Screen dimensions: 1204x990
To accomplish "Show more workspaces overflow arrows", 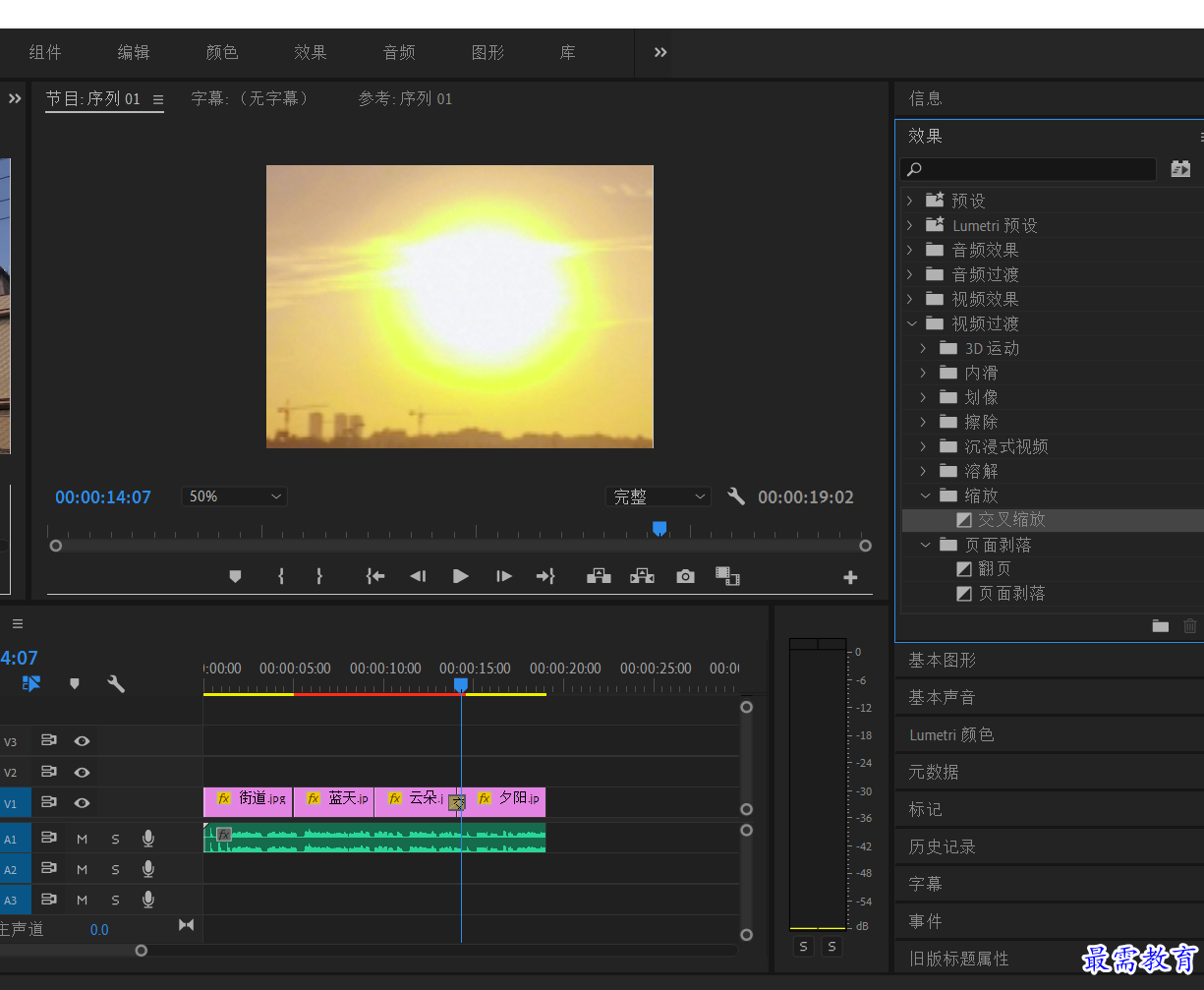I will (x=660, y=52).
